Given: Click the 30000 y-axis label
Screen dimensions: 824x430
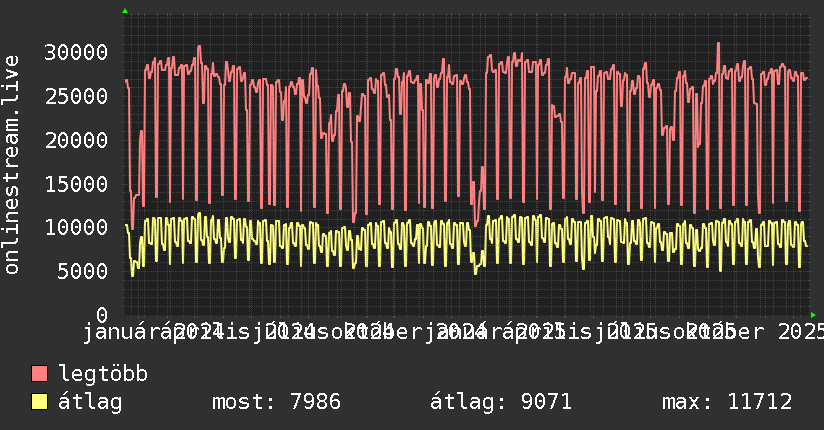Looking at the screenshot, I should point(76,53).
